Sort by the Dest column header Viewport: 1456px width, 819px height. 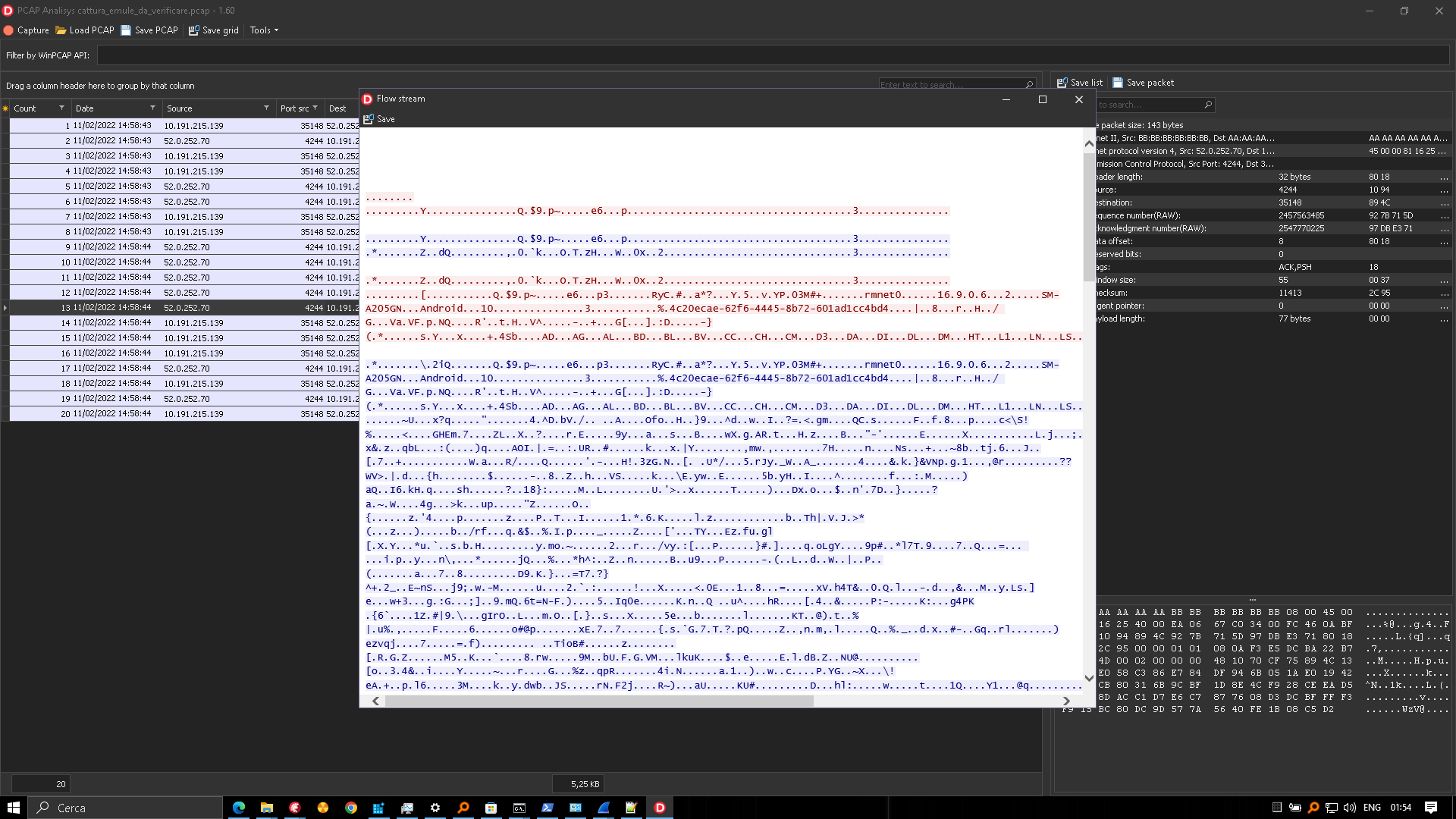[x=338, y=108]
